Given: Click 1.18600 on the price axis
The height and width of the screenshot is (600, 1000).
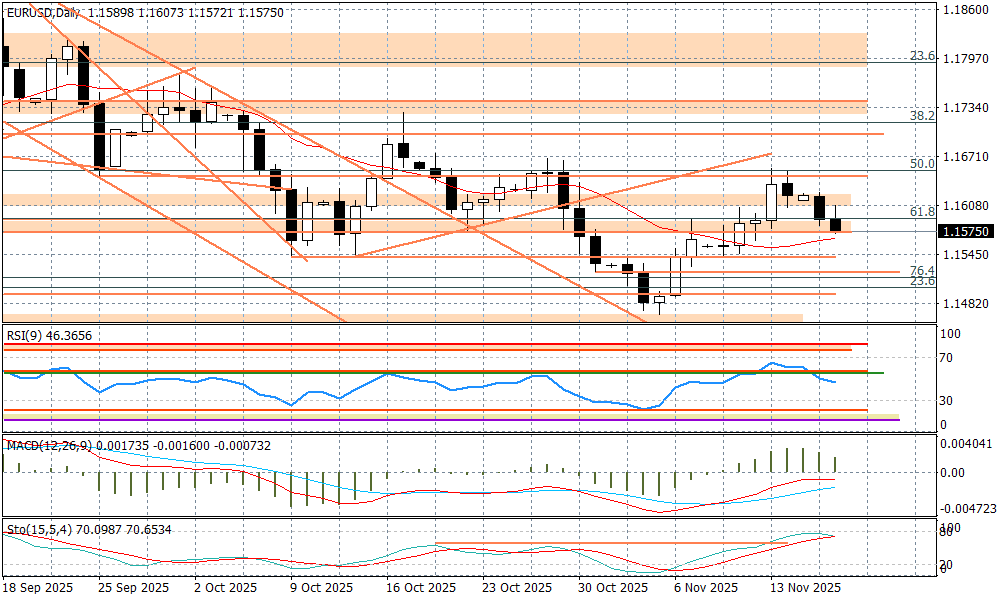Looking at the screenshot, I should (967, 10).
